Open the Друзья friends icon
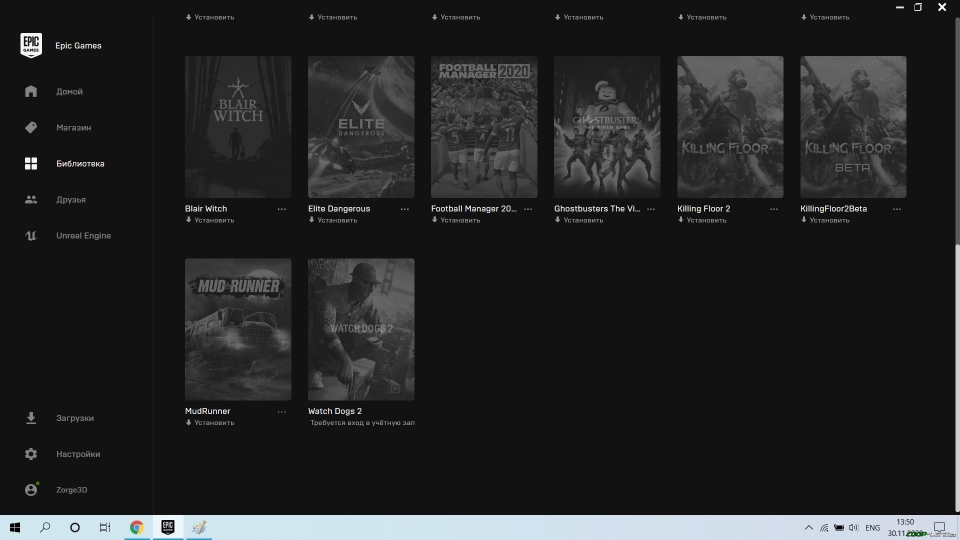The height and width of the screenshot is (540, 960). coord(31,200)
